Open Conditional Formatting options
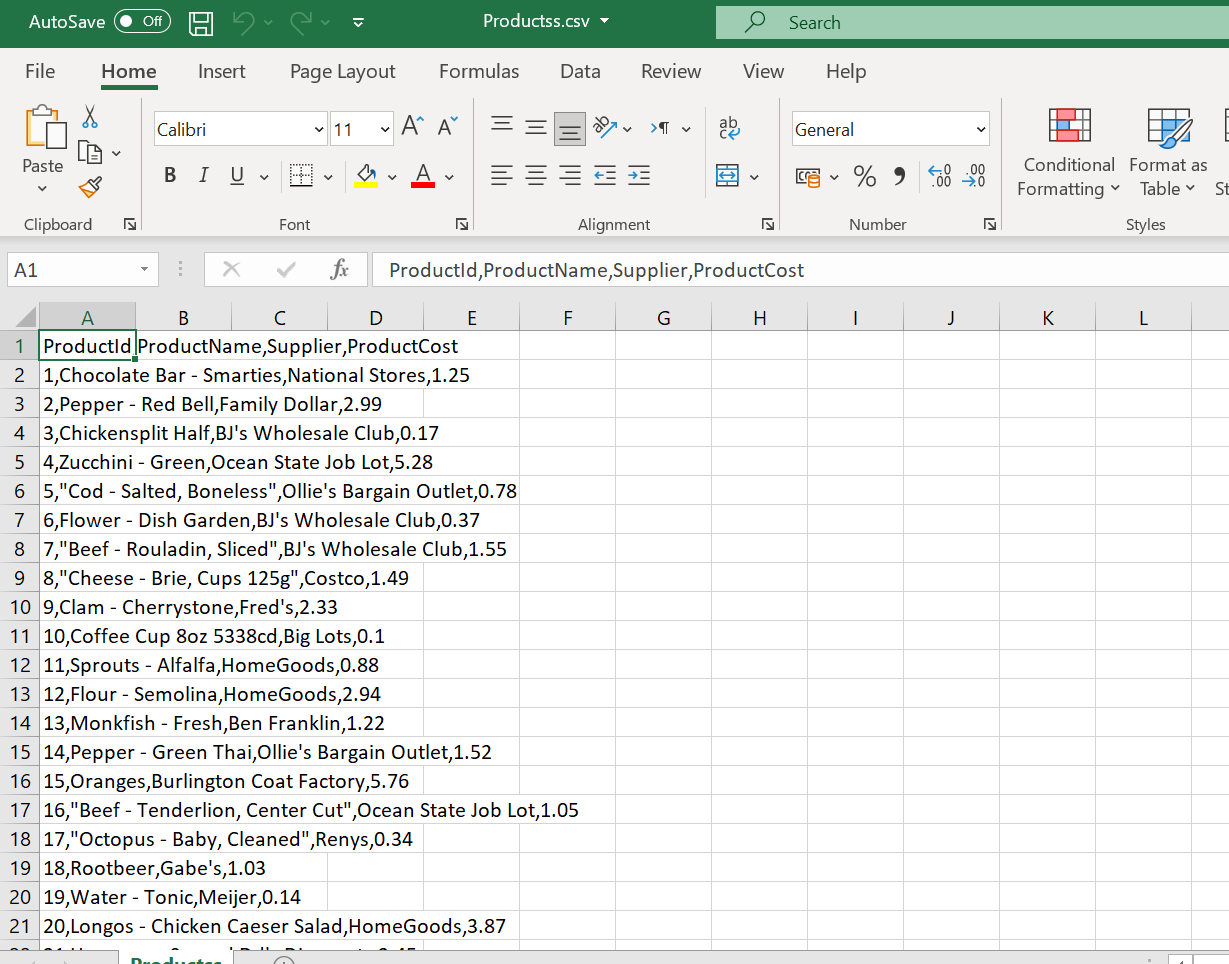 (x=1067, y=152)
